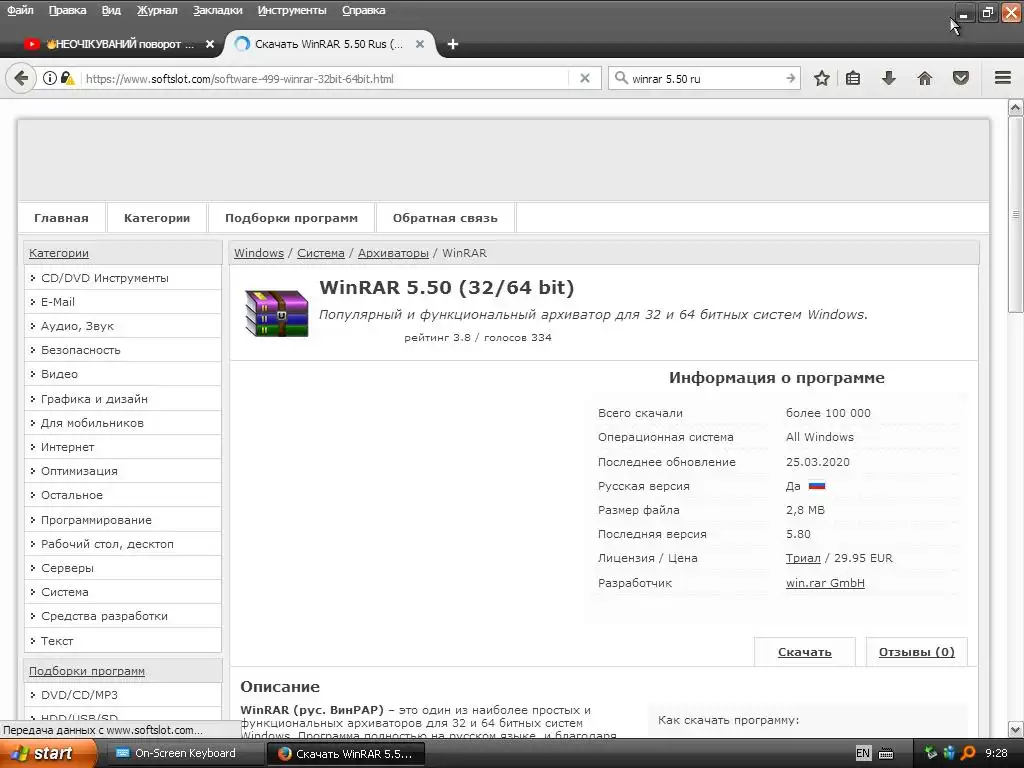
Task: Go to the home page icon
Action: pyautogui.click(x=925, y=78)
